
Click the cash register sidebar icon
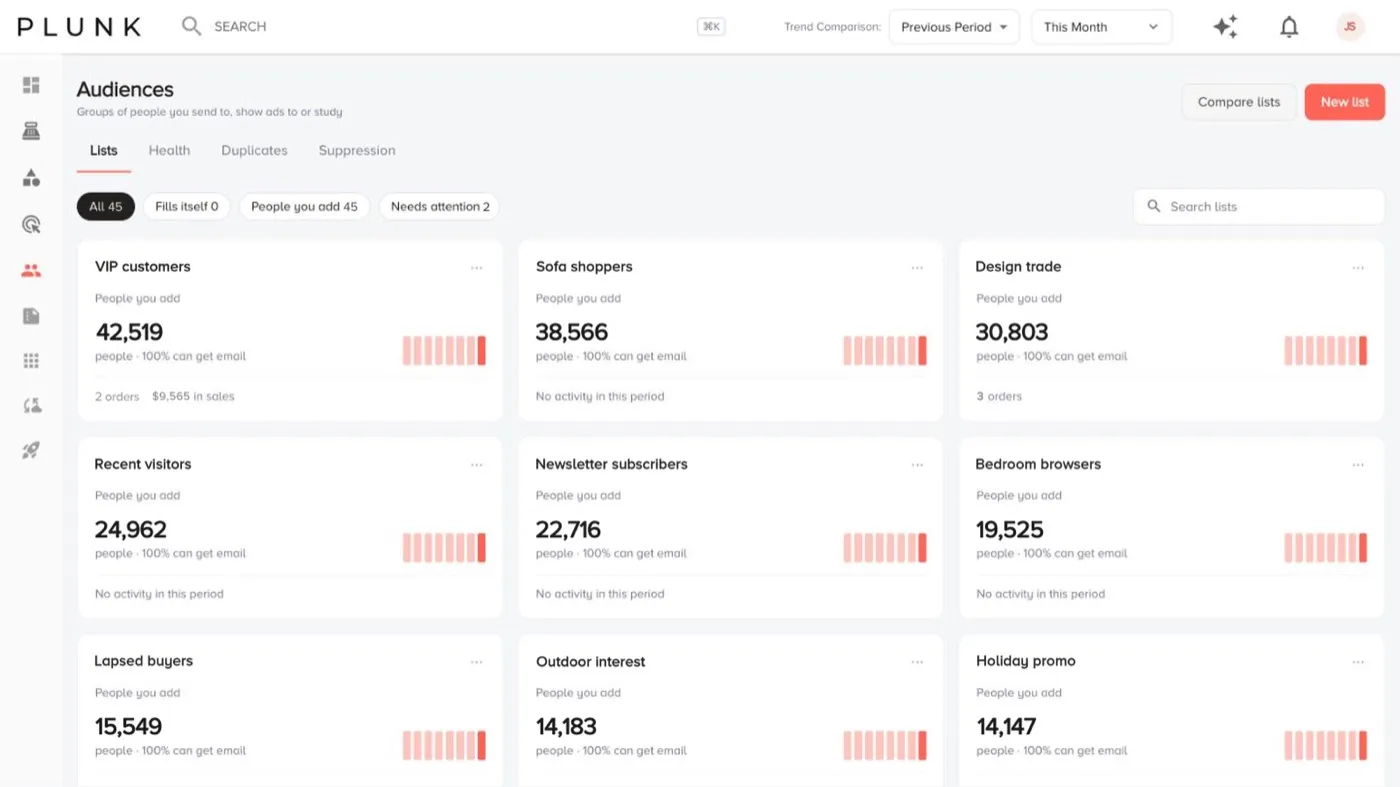(31, 131)
